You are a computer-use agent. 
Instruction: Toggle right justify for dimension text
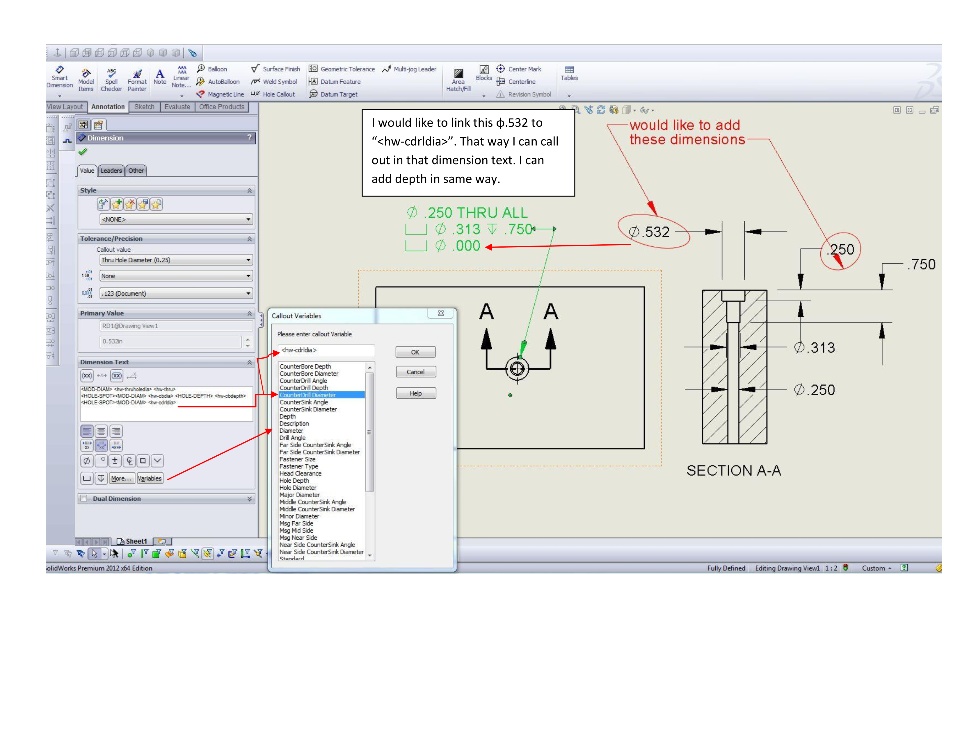[x=115, y=431]
